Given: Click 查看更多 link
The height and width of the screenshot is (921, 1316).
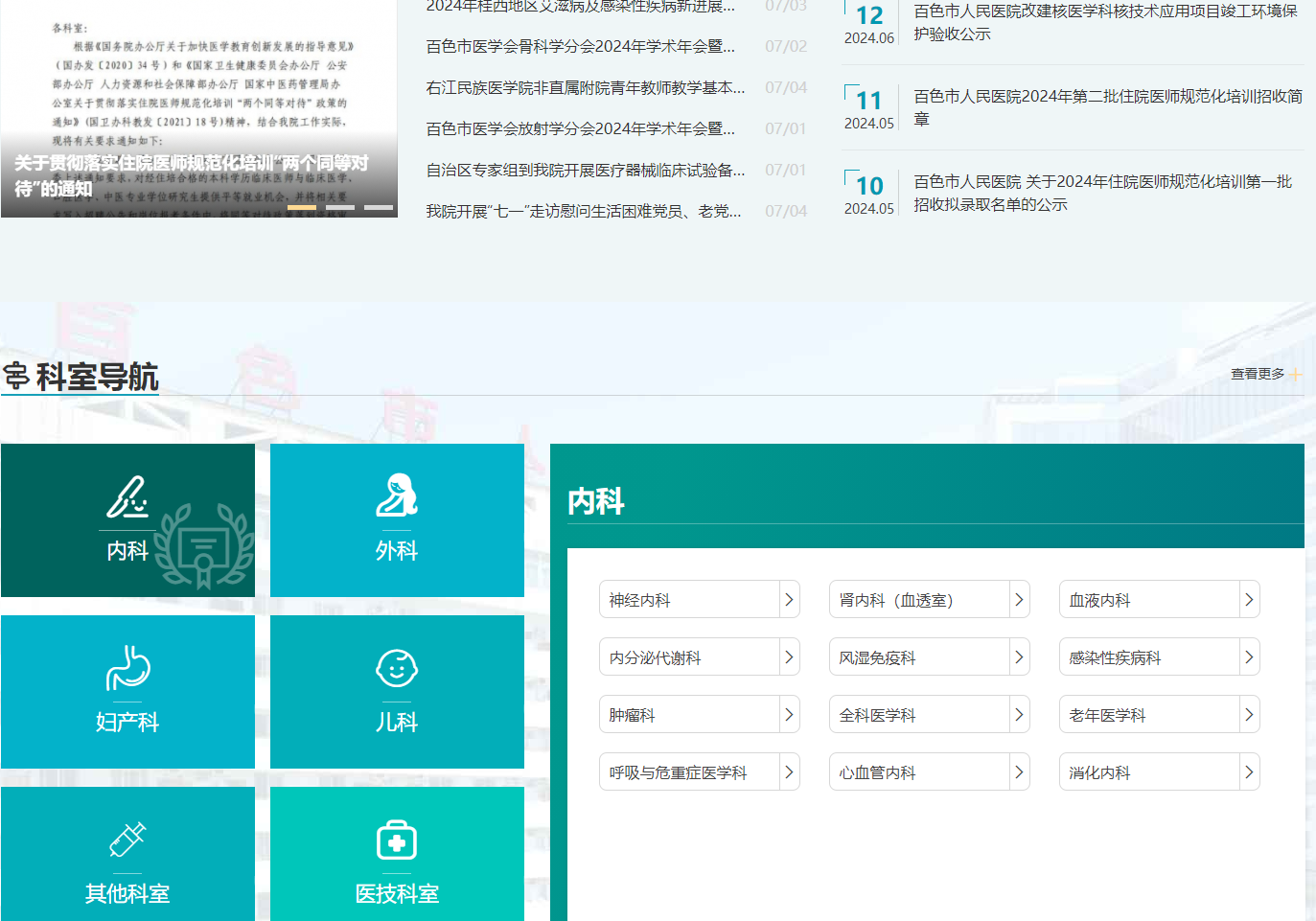Looking at the screenshot, I should click(1258, 374).
